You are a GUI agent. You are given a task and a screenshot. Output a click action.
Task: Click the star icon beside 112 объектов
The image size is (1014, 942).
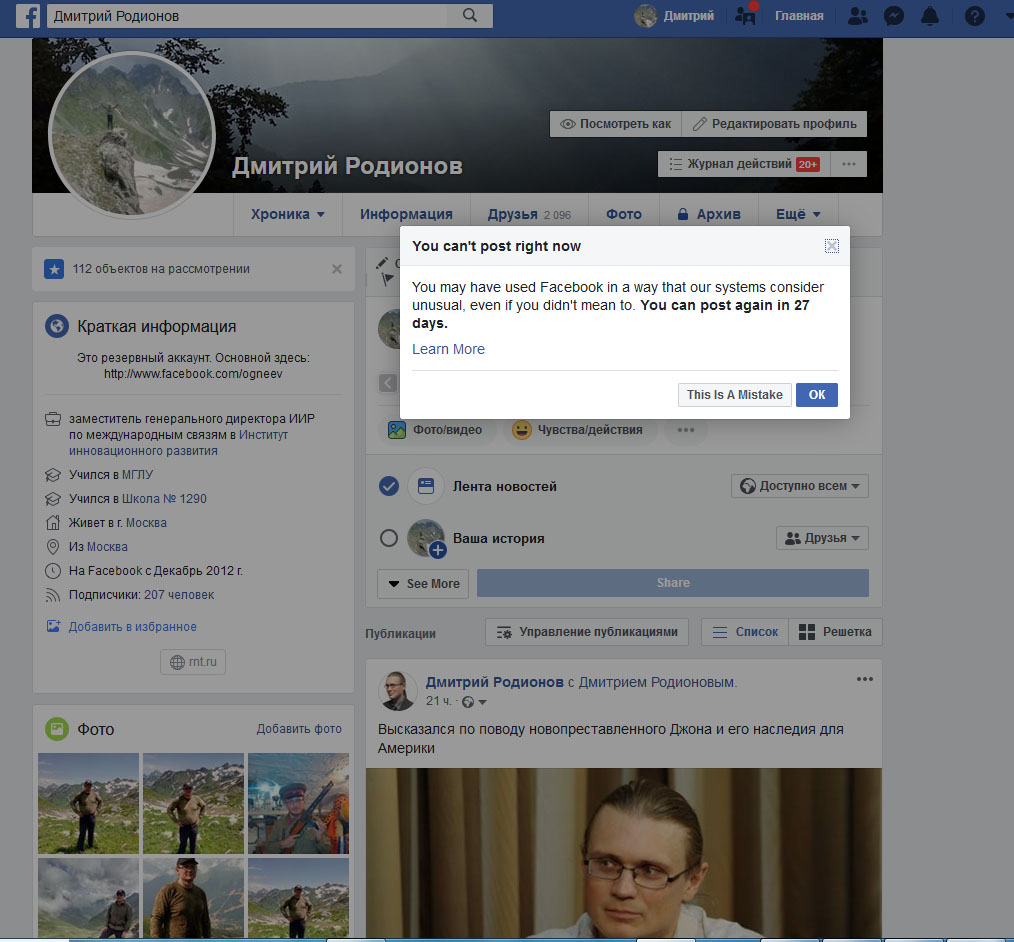54,269
